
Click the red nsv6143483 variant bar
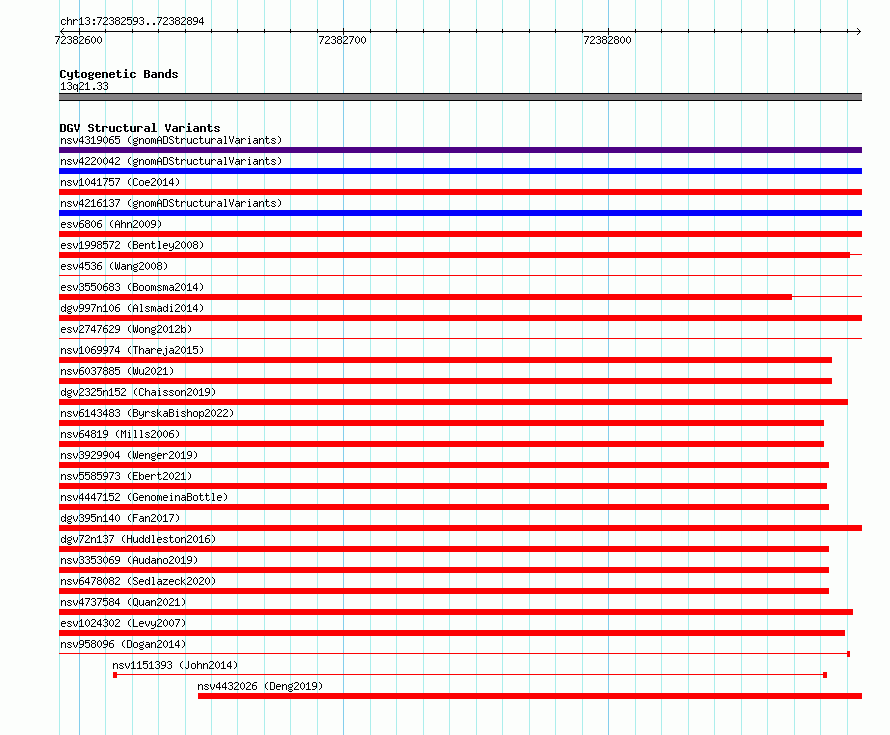coord(442,423)
